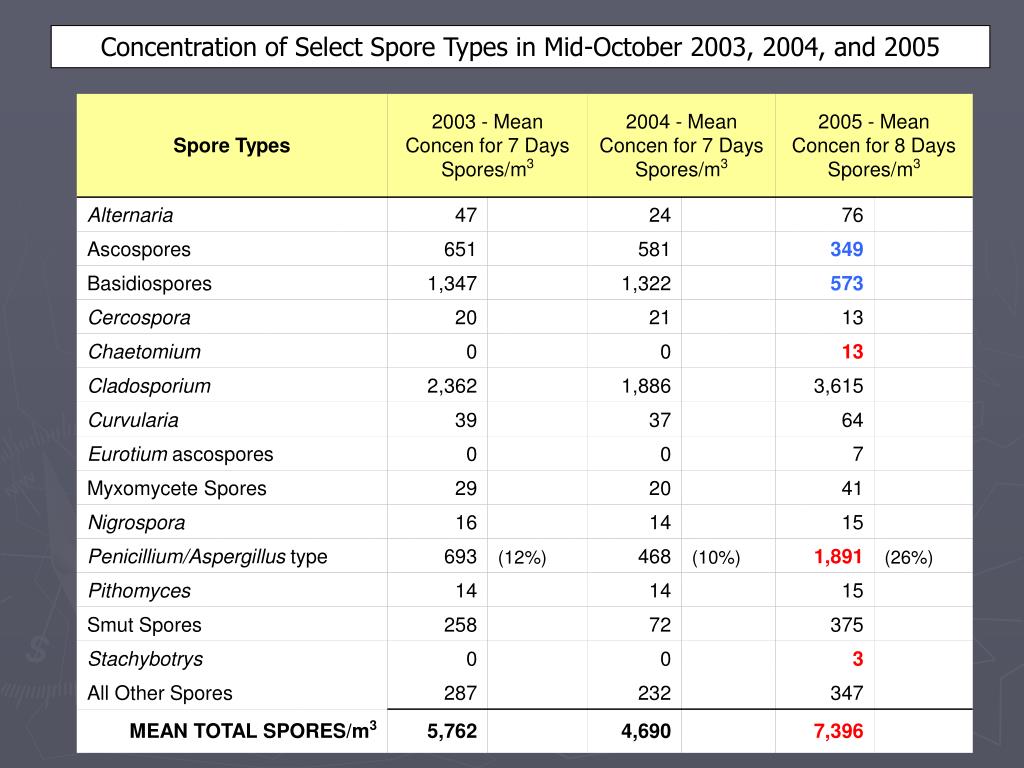
Task: Select the 'All Other Spores' row label
Action: click(x=160, y=693)
